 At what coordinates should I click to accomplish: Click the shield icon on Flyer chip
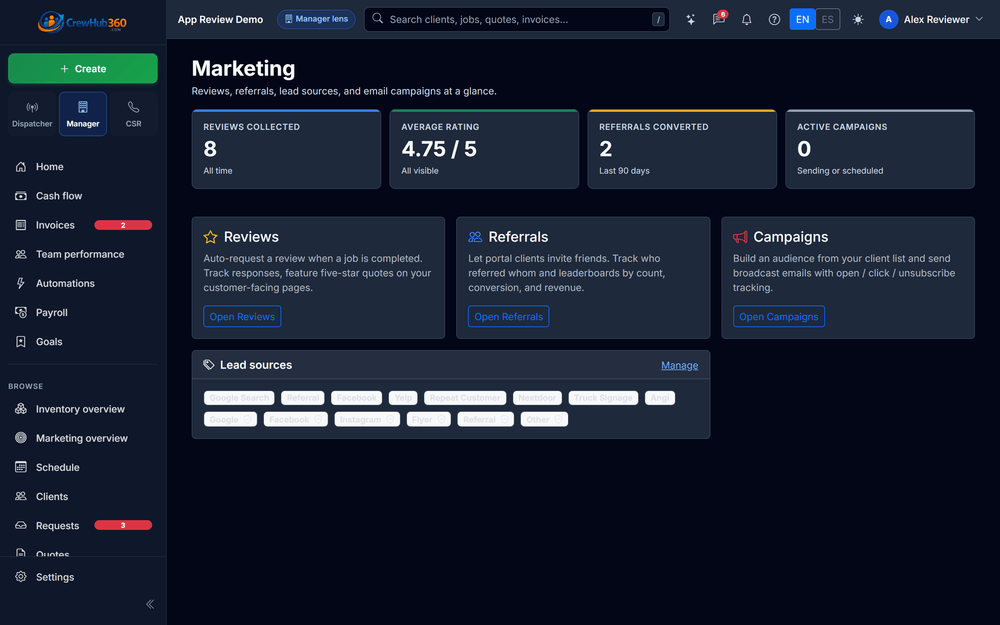(x=441, y=420)
